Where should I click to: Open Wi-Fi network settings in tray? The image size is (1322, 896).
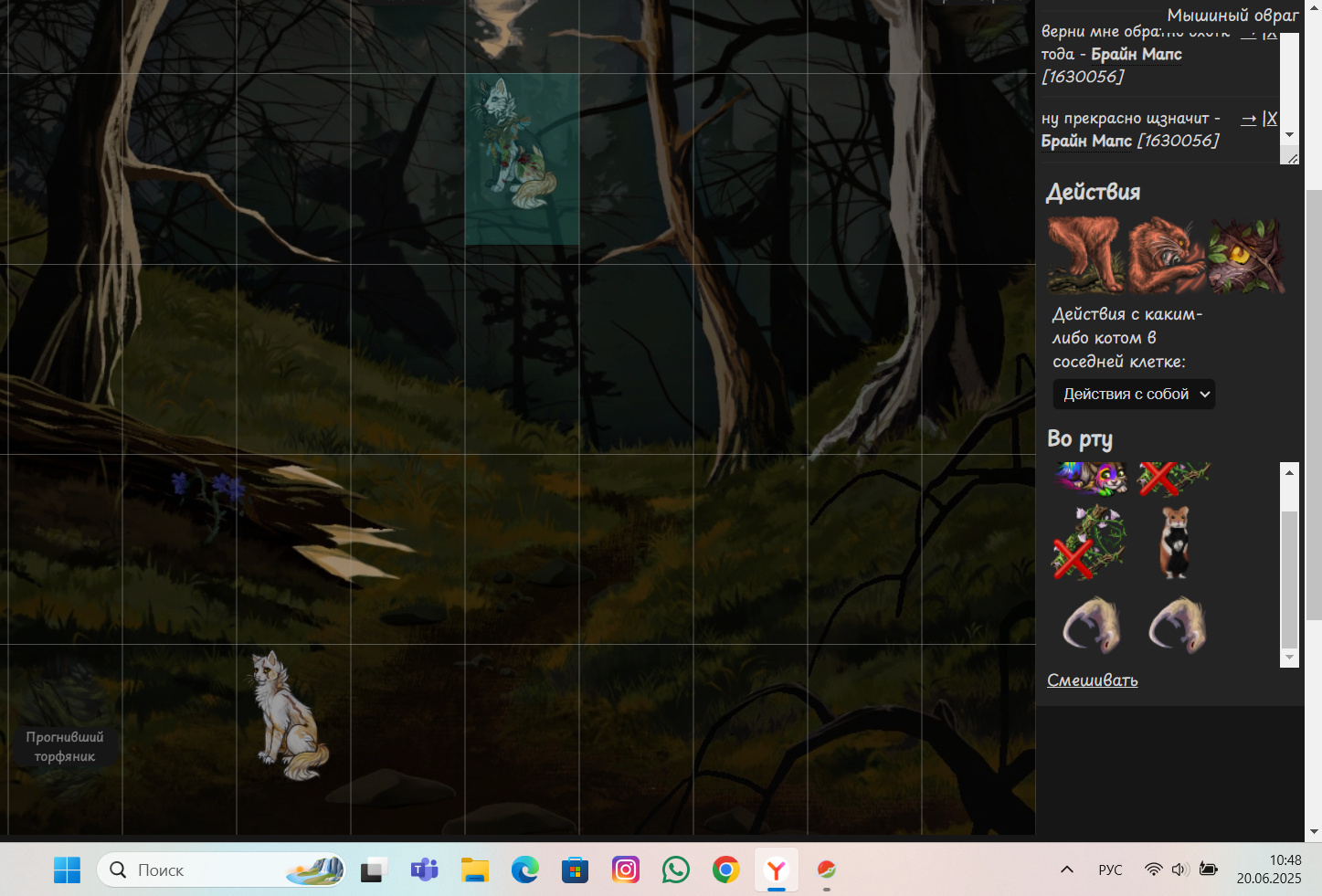[1154, 870]
